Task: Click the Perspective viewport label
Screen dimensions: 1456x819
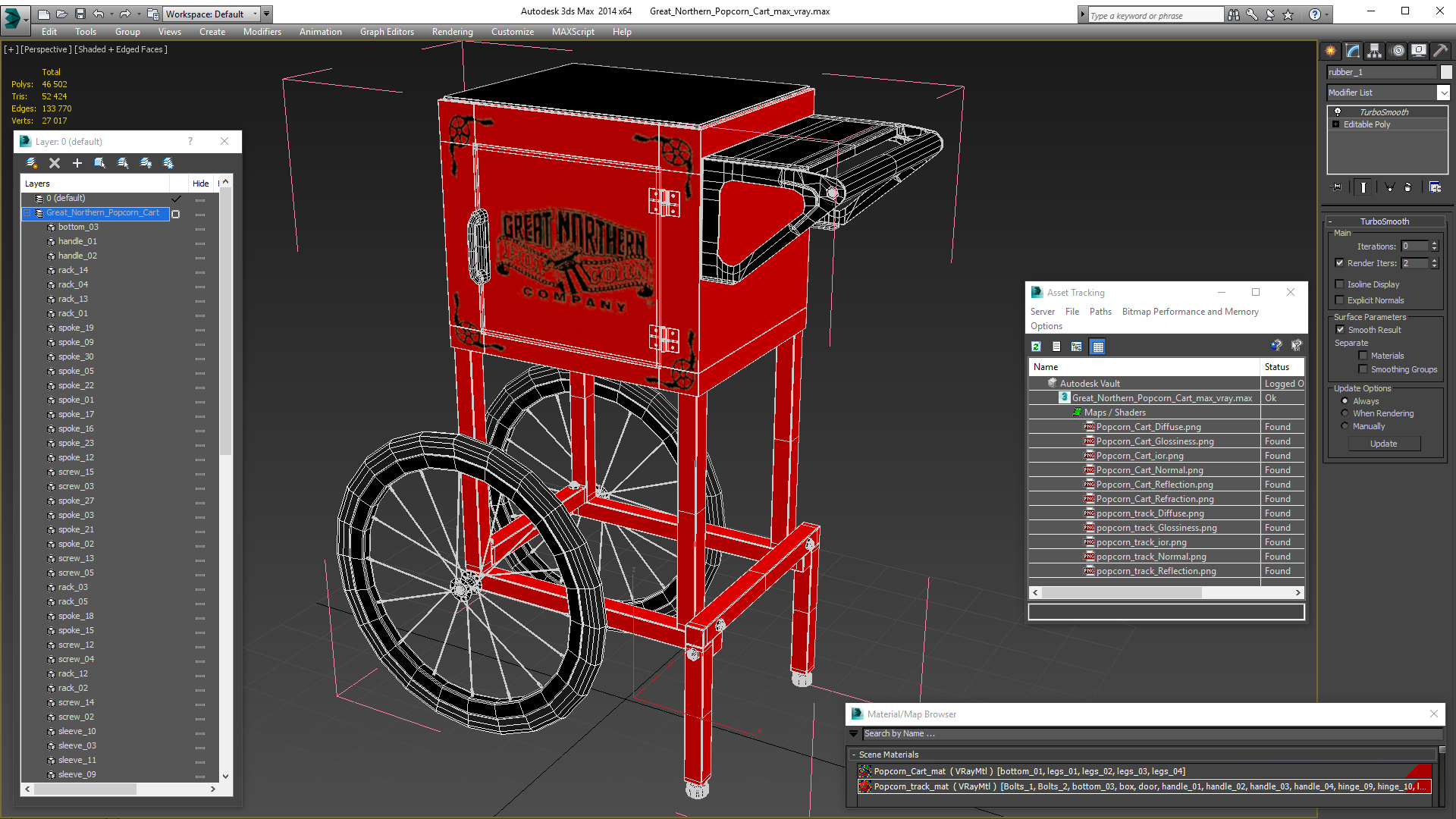Action: pos(46,49)
